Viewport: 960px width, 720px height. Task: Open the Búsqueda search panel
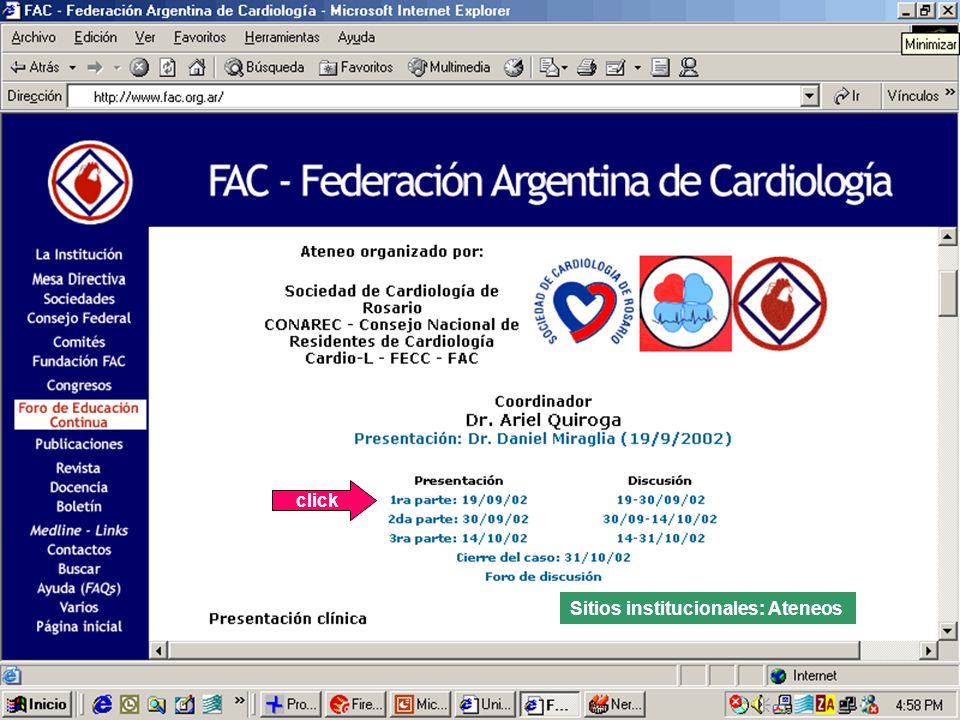264,67
